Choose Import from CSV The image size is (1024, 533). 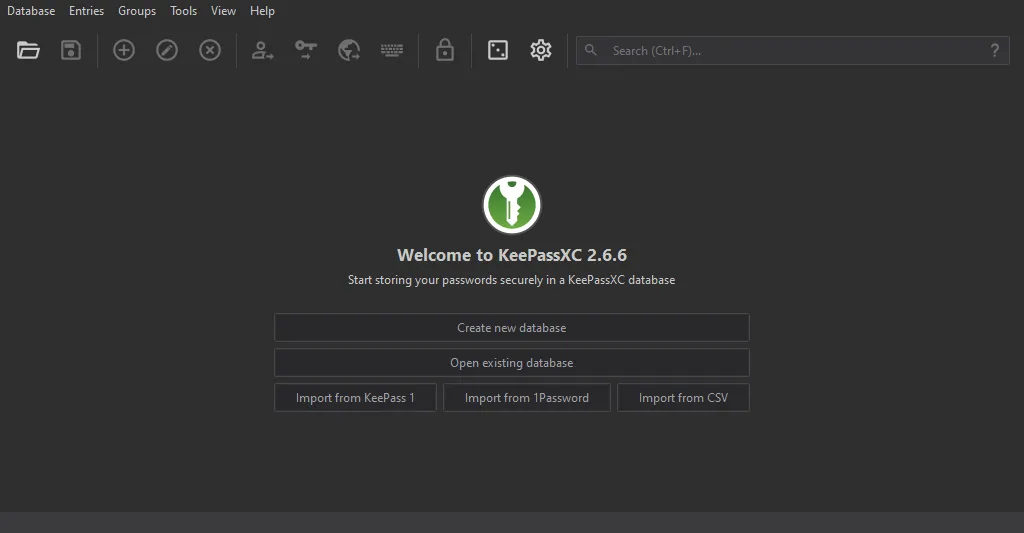point(683,398)
